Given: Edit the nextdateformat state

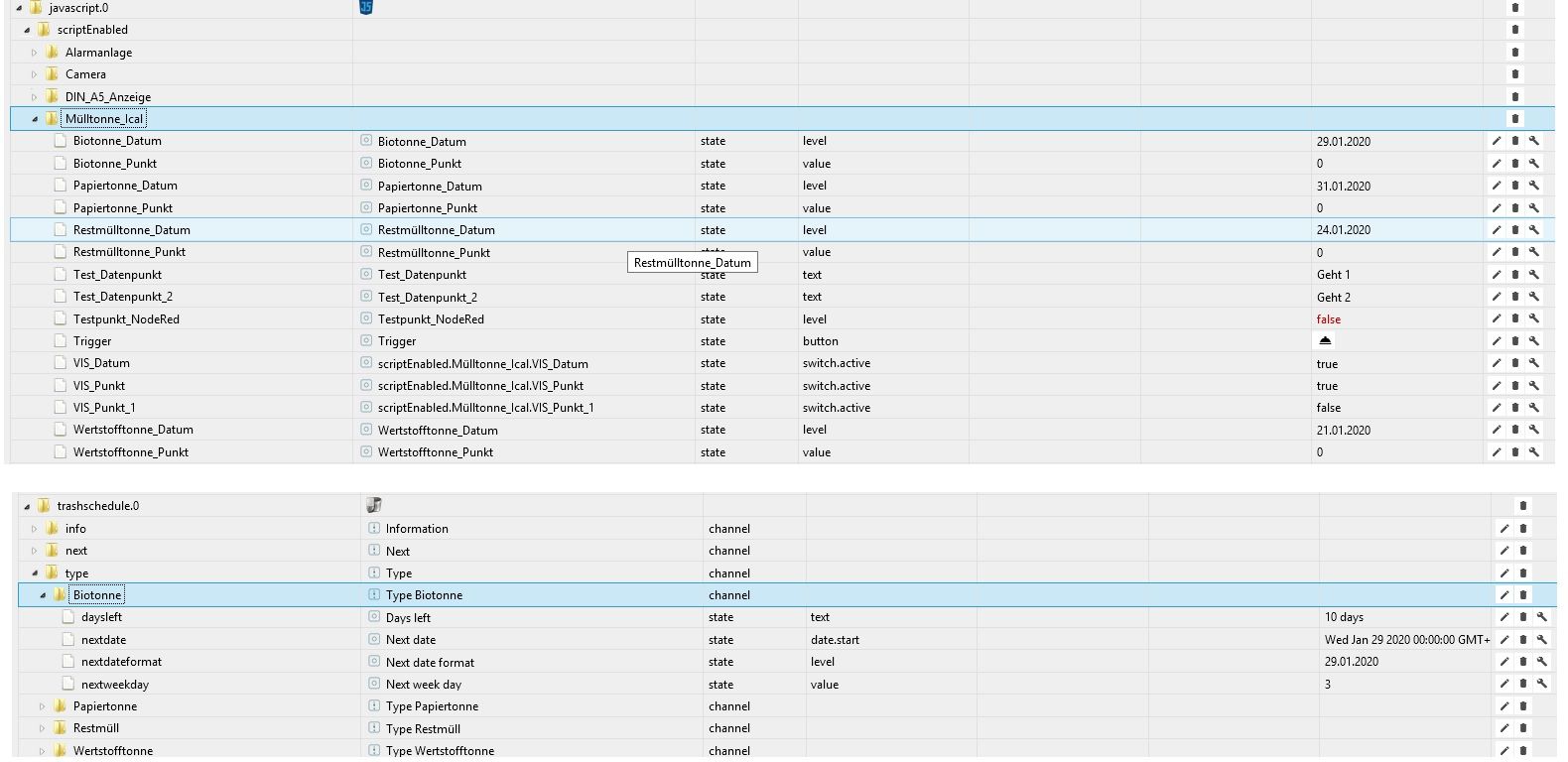Looking at the screenshot, I should coord(1504,661).
